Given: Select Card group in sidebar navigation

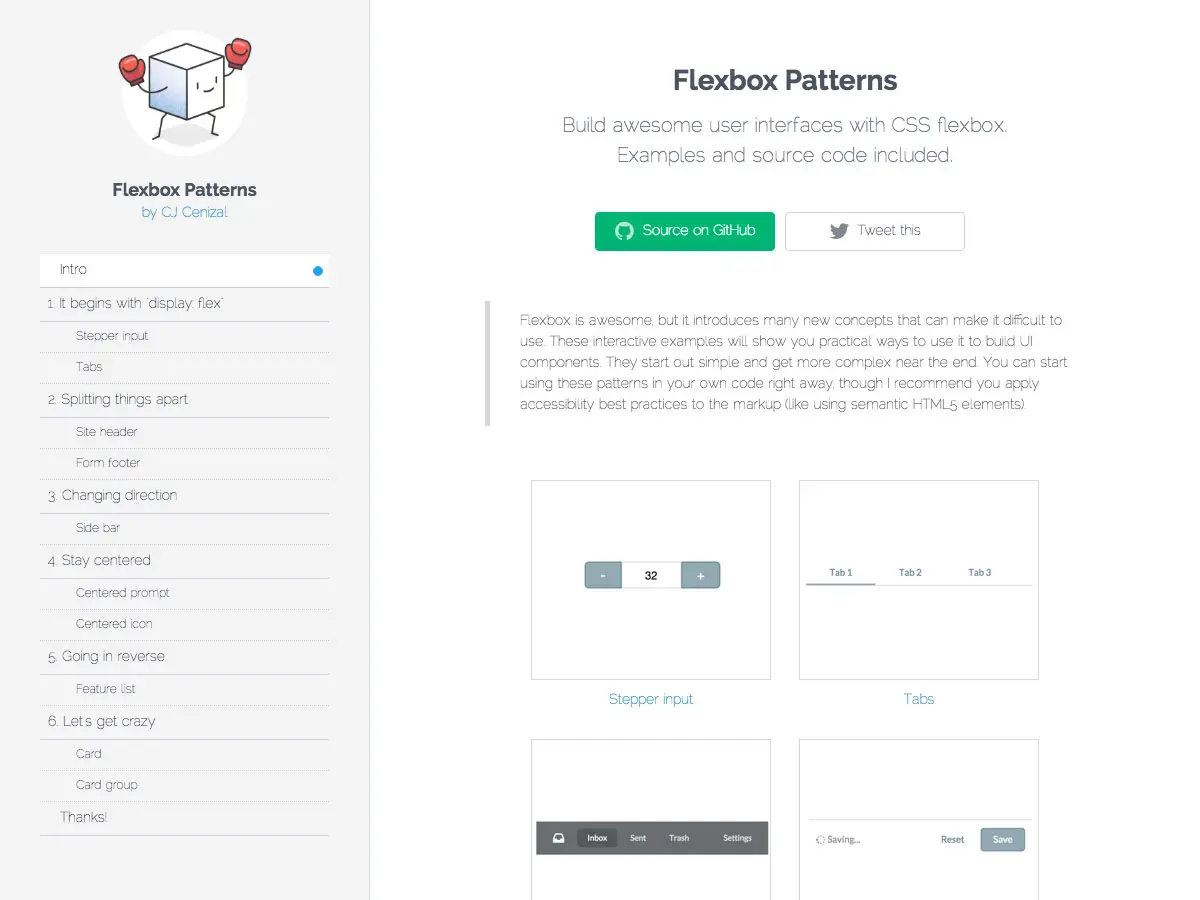Looking at the screenshot, I should [x=107, y=785].
